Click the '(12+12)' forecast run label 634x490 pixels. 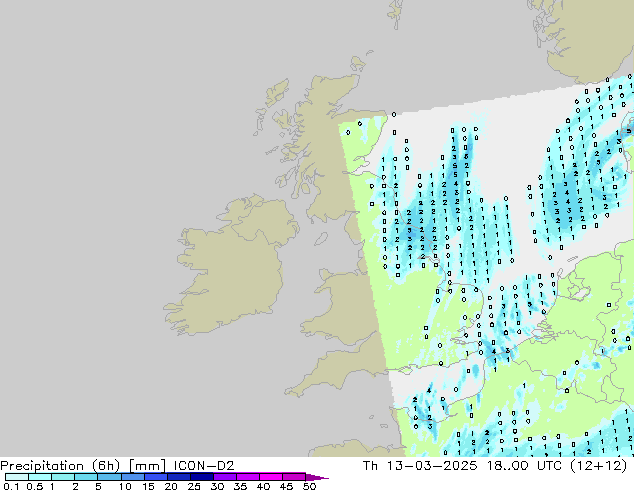coord(599,466)
